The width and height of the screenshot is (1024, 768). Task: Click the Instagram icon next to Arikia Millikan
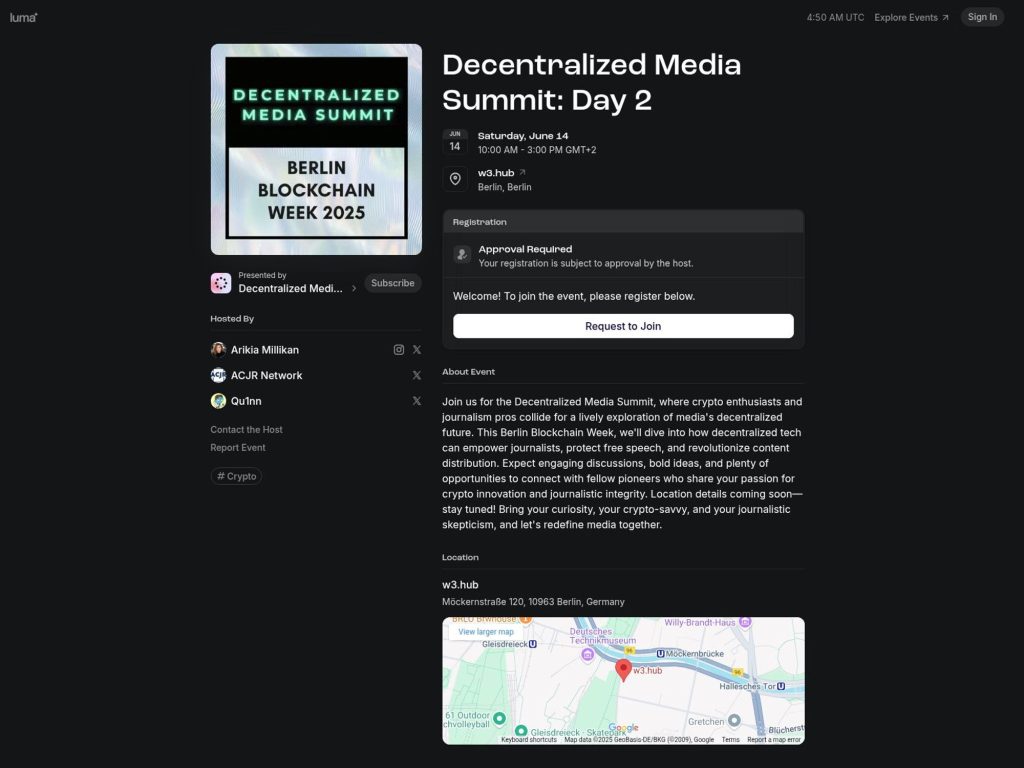click(399, 349)
